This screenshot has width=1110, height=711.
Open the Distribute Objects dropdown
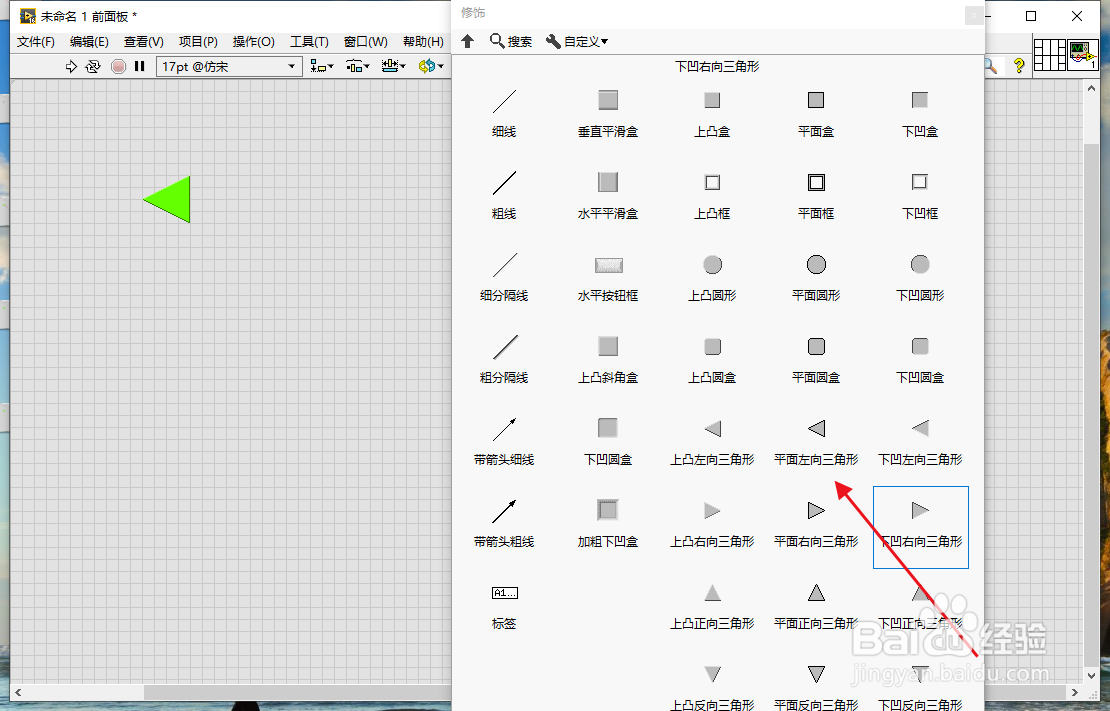(357, 67)
